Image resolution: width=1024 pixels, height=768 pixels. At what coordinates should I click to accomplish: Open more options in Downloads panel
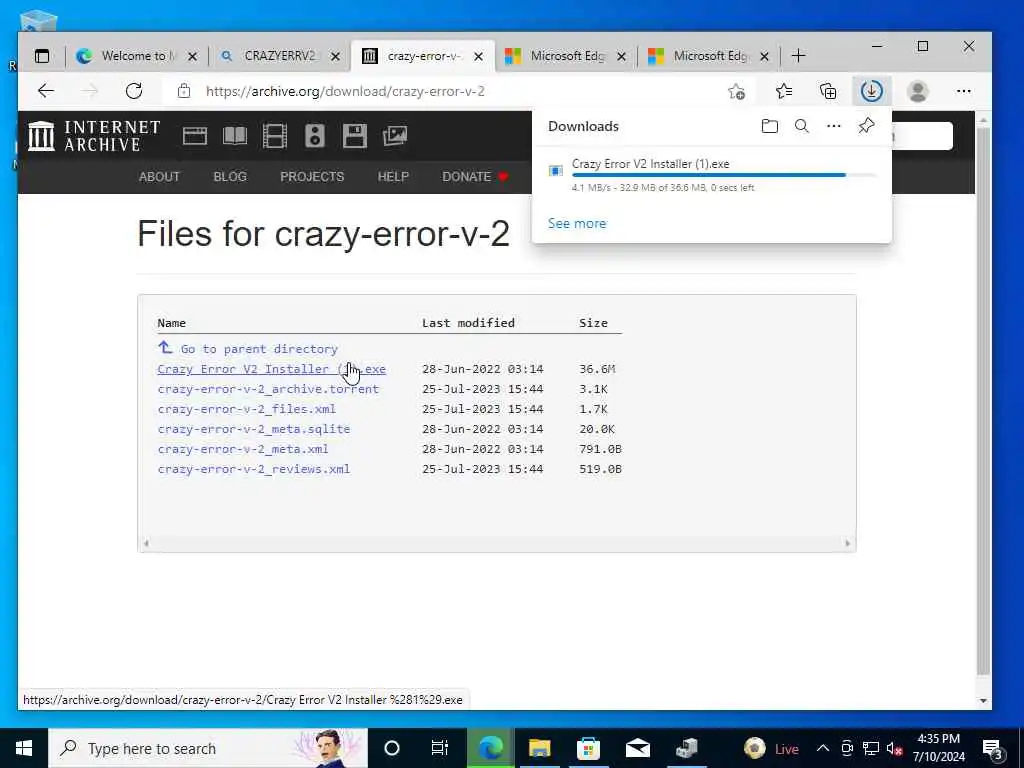(834, 126)
